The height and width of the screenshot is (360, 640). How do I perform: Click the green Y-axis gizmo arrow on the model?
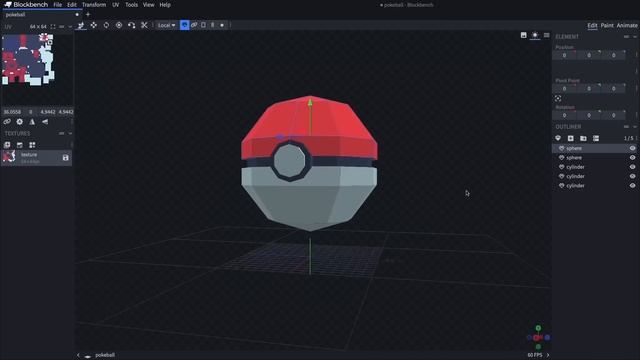310,102
